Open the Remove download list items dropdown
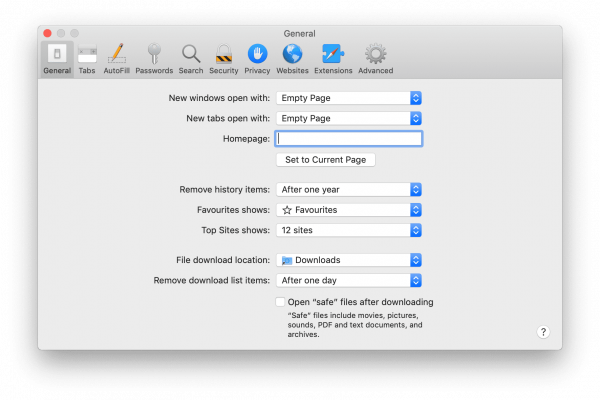The image size is (600, 400). (349, 280)
